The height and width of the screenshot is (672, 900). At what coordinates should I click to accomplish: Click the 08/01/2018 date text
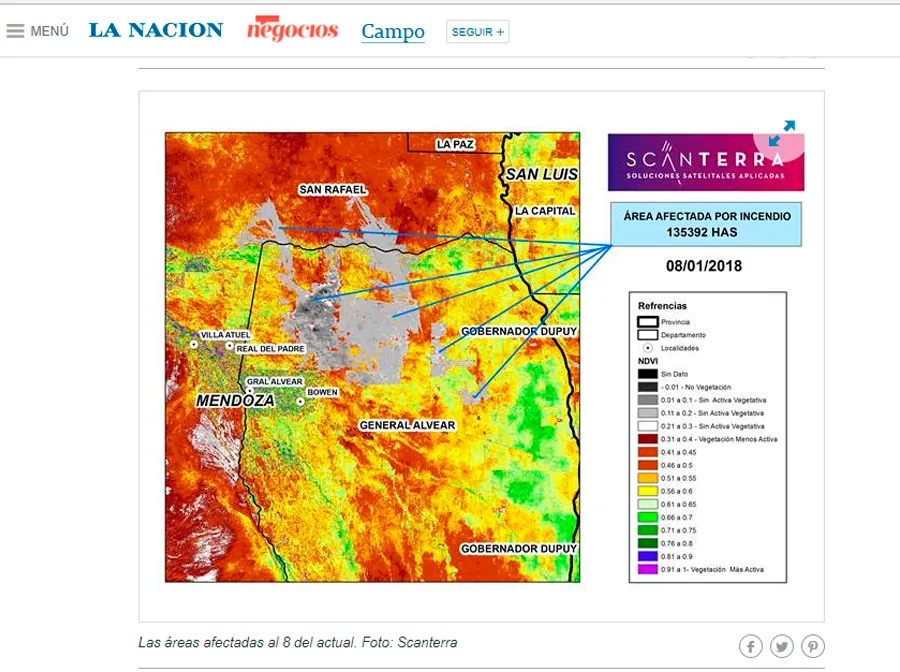[x=704, y=267]
